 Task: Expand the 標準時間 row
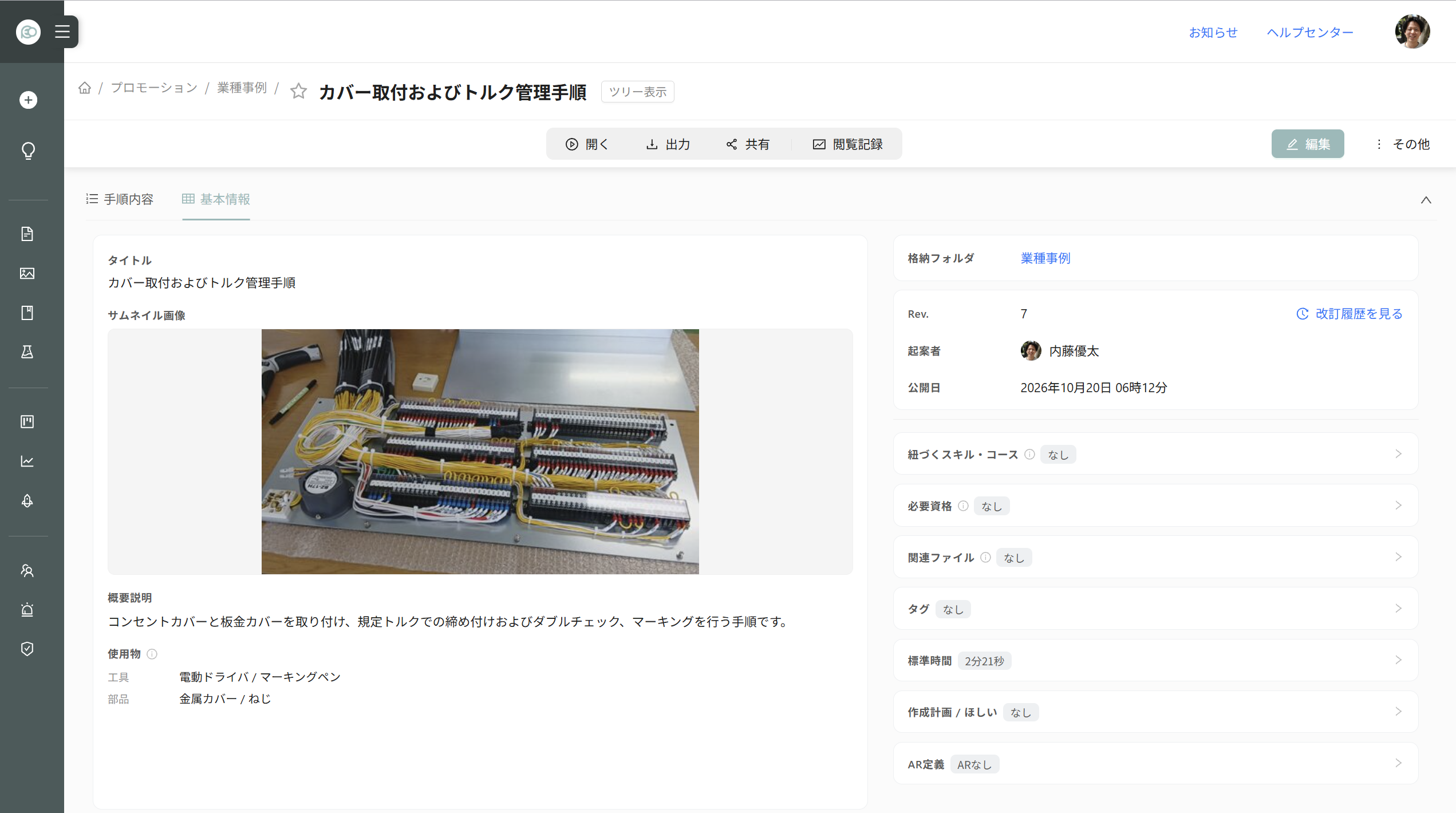[1156, 660]
